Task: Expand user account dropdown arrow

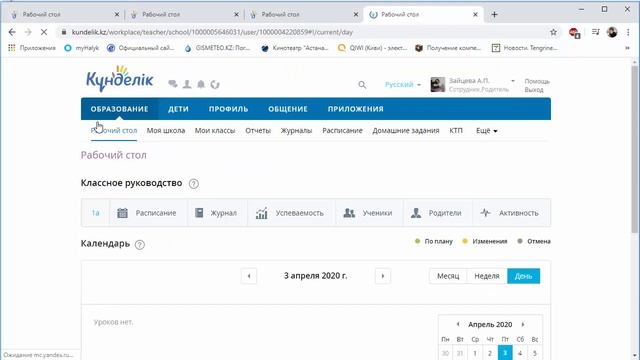Action: 513,81
